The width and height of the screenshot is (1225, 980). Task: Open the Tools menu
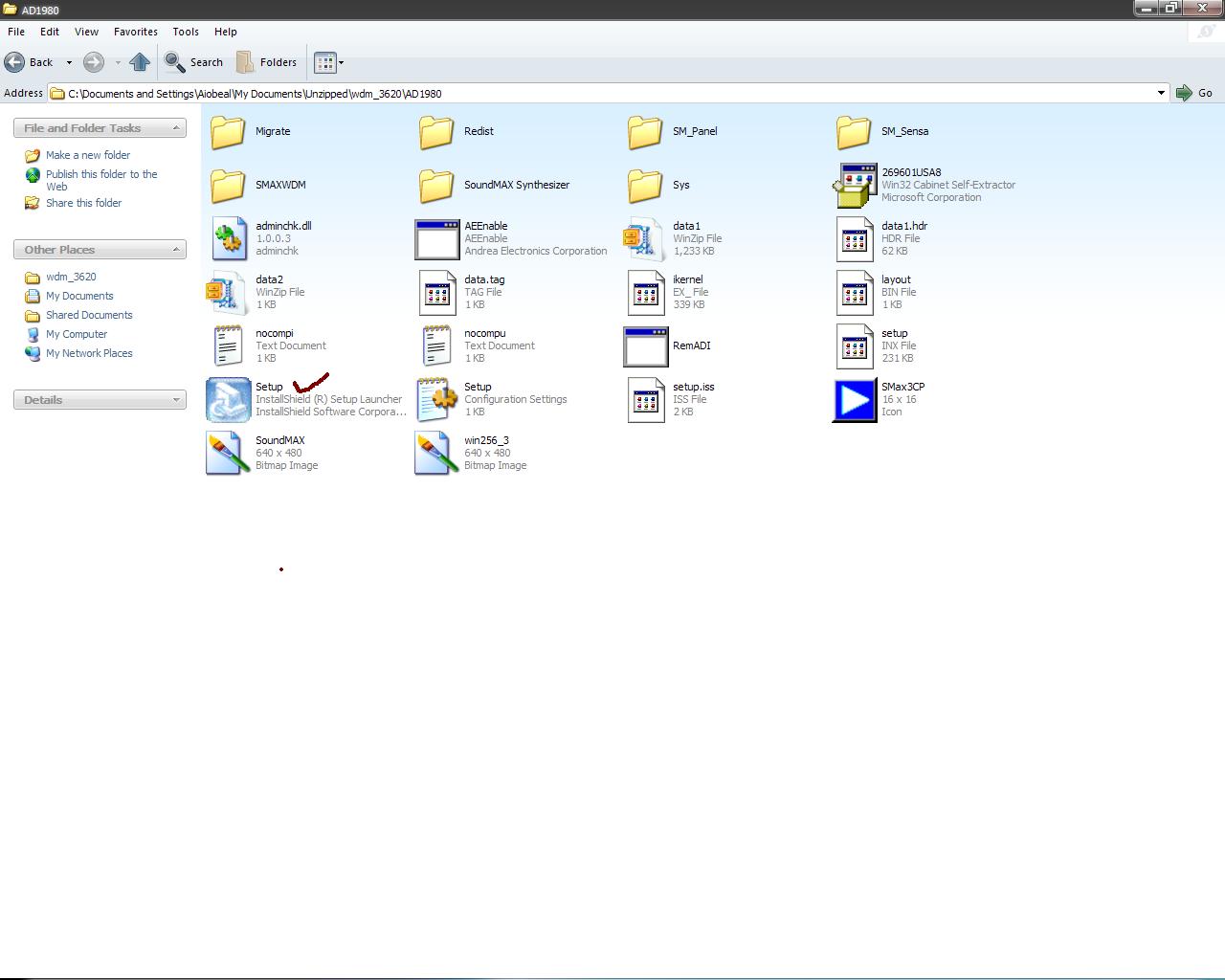tap(186, 32)
